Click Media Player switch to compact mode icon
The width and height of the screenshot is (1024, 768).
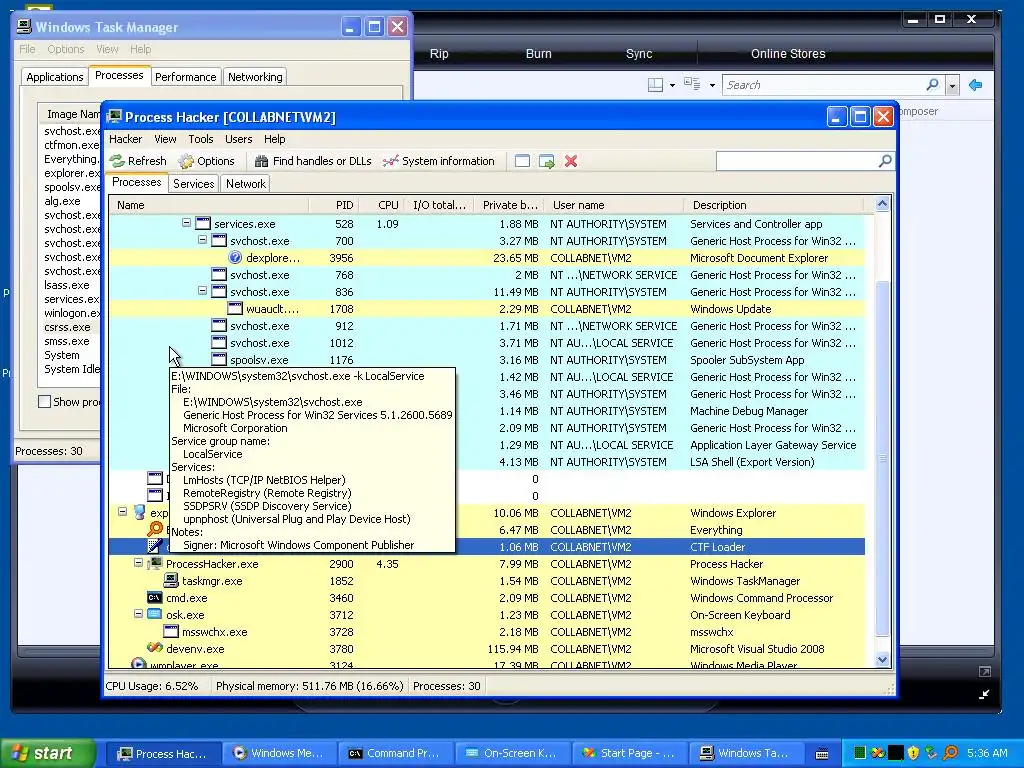point(984,694)
